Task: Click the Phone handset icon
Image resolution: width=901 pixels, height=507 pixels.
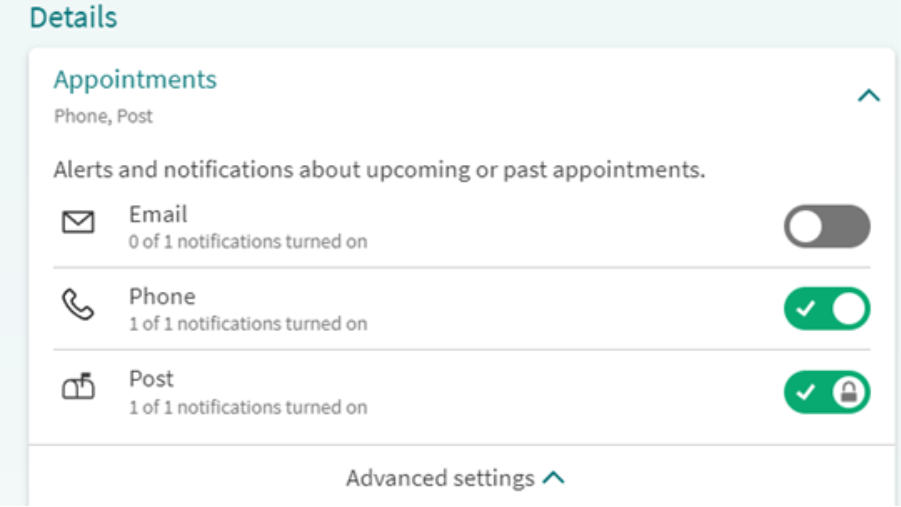Action: [78, 305]
